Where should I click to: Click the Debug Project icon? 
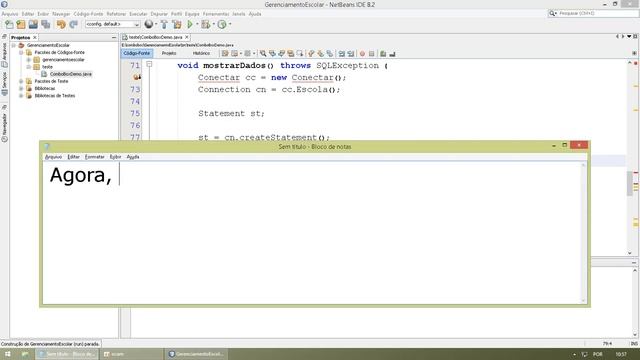coord(205,24)
